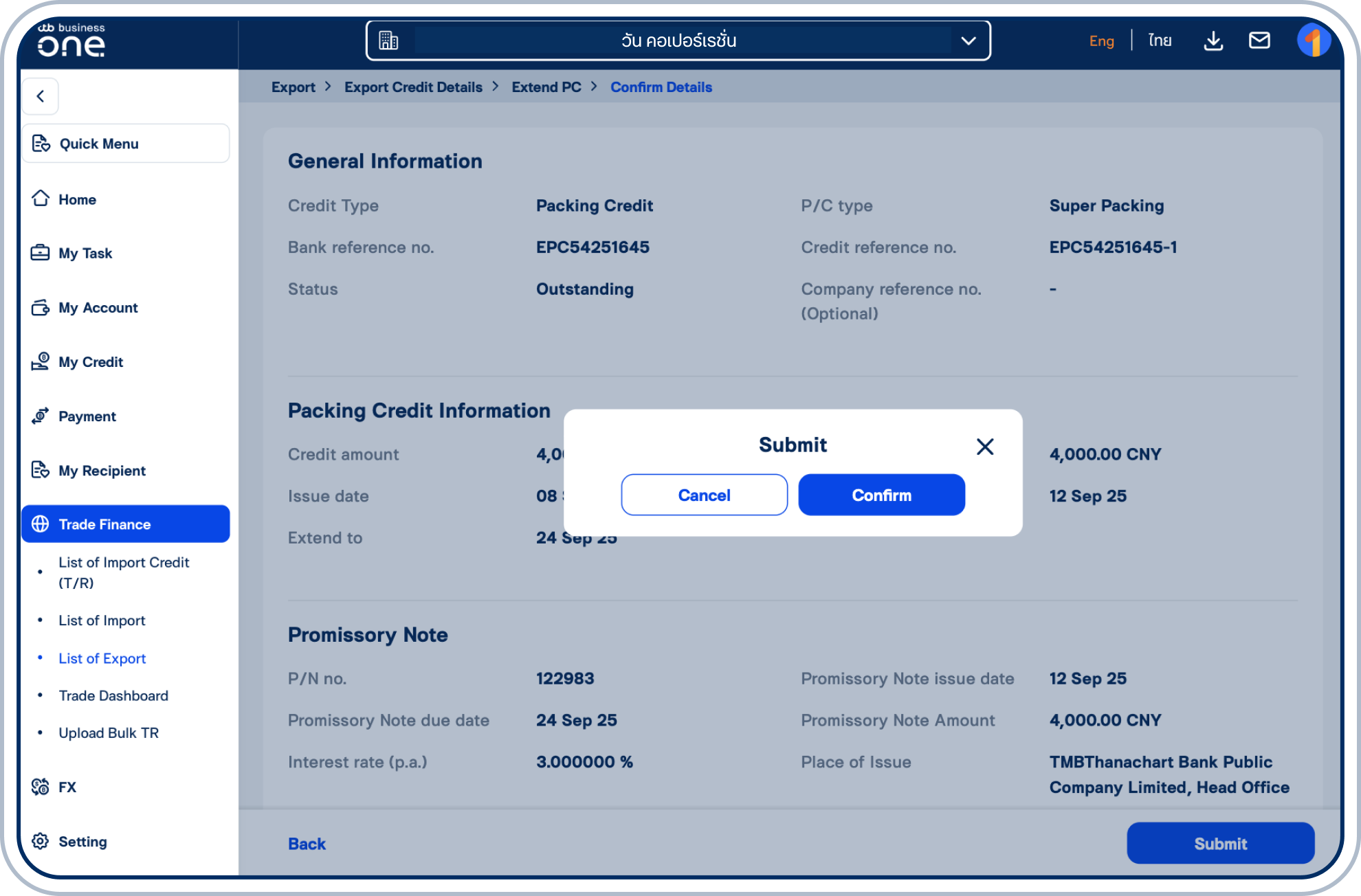Close the Submit dialog with X
The height and width of the screenshot is (896, 1361).
[984, 447]
